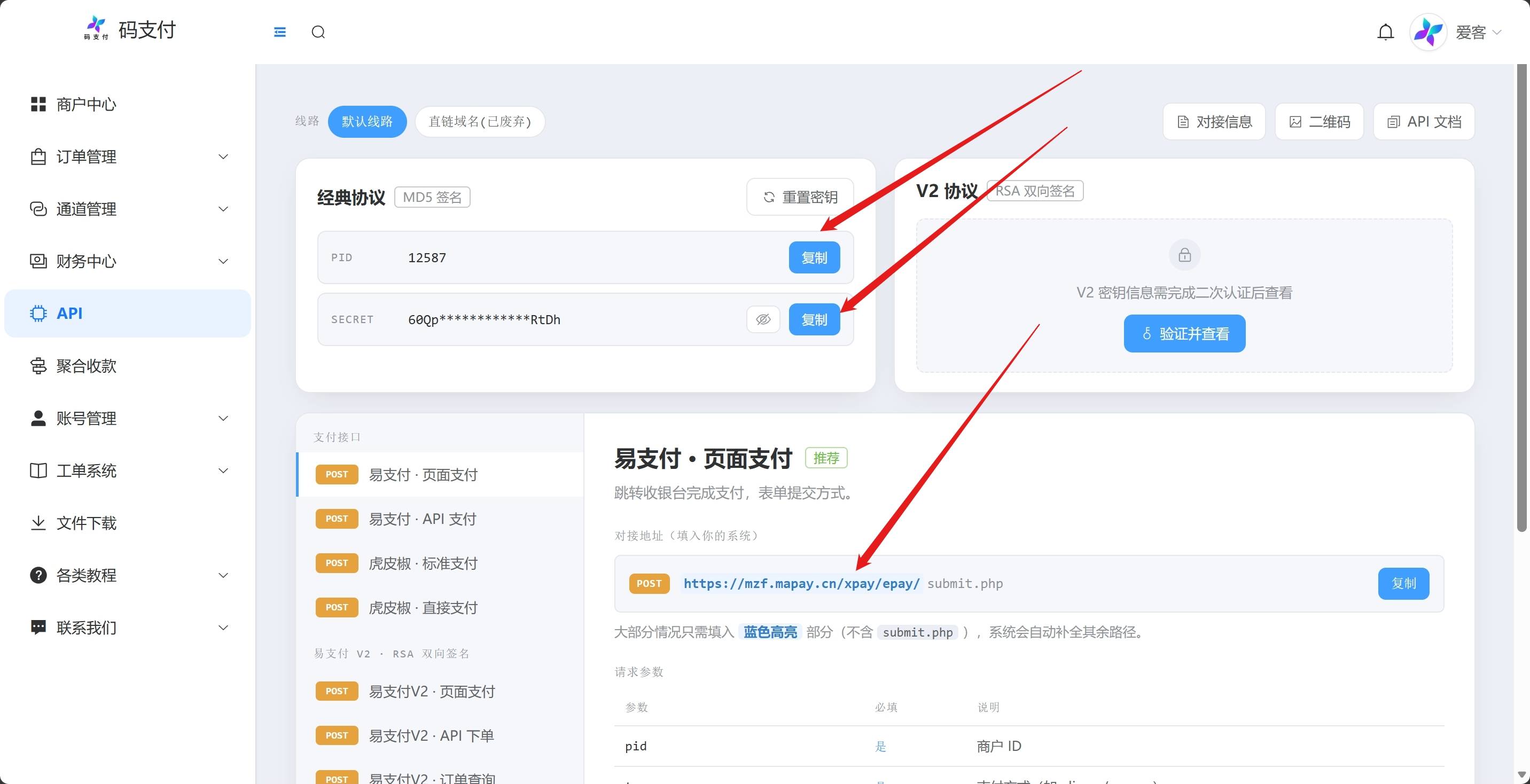Copy the SECRET key value
The height and width of the screenshot is (784, 1530).
[x=814, y=319]
